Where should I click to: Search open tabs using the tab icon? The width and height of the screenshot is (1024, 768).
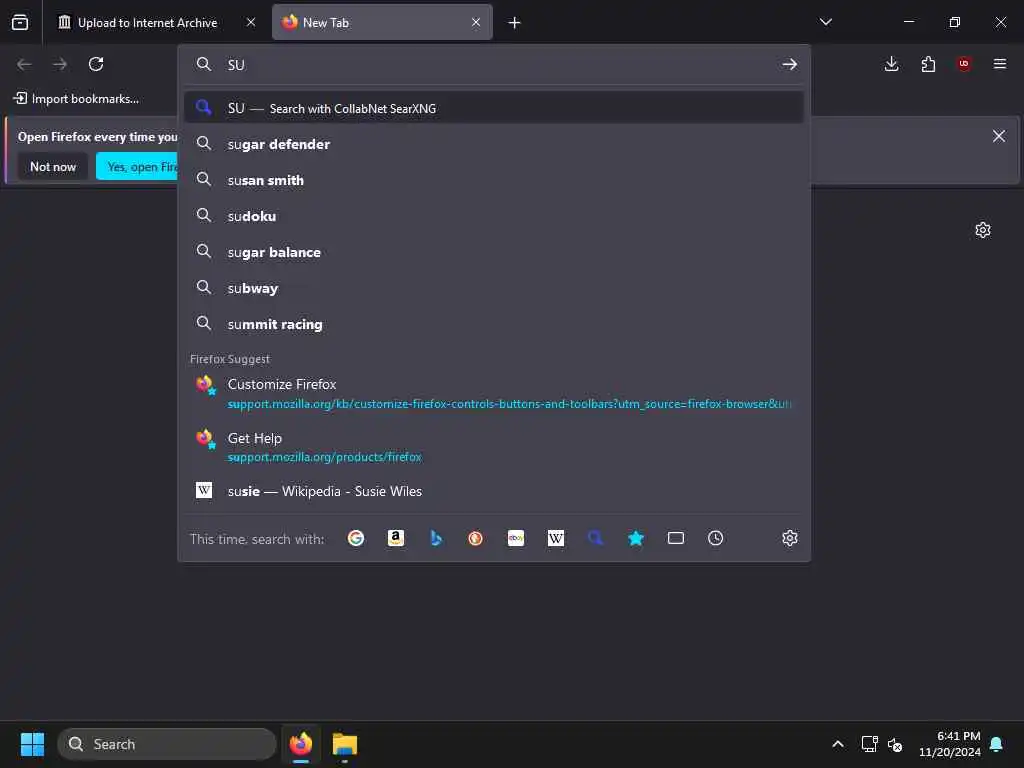pos(676,538)
